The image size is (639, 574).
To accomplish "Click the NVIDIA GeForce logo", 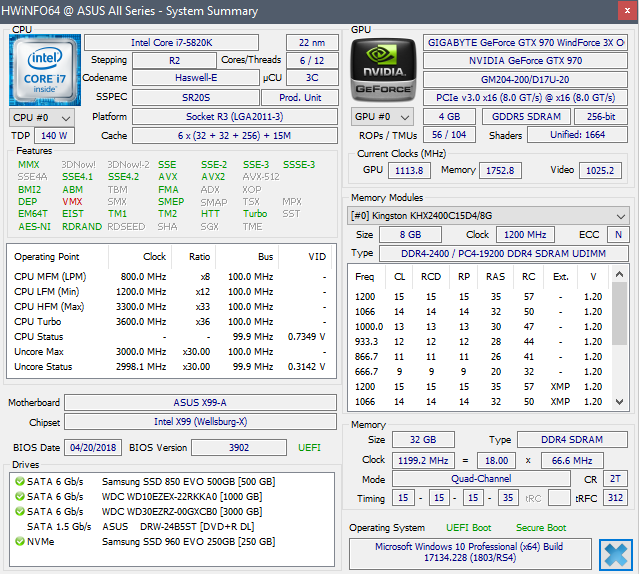I will point(383,70).
